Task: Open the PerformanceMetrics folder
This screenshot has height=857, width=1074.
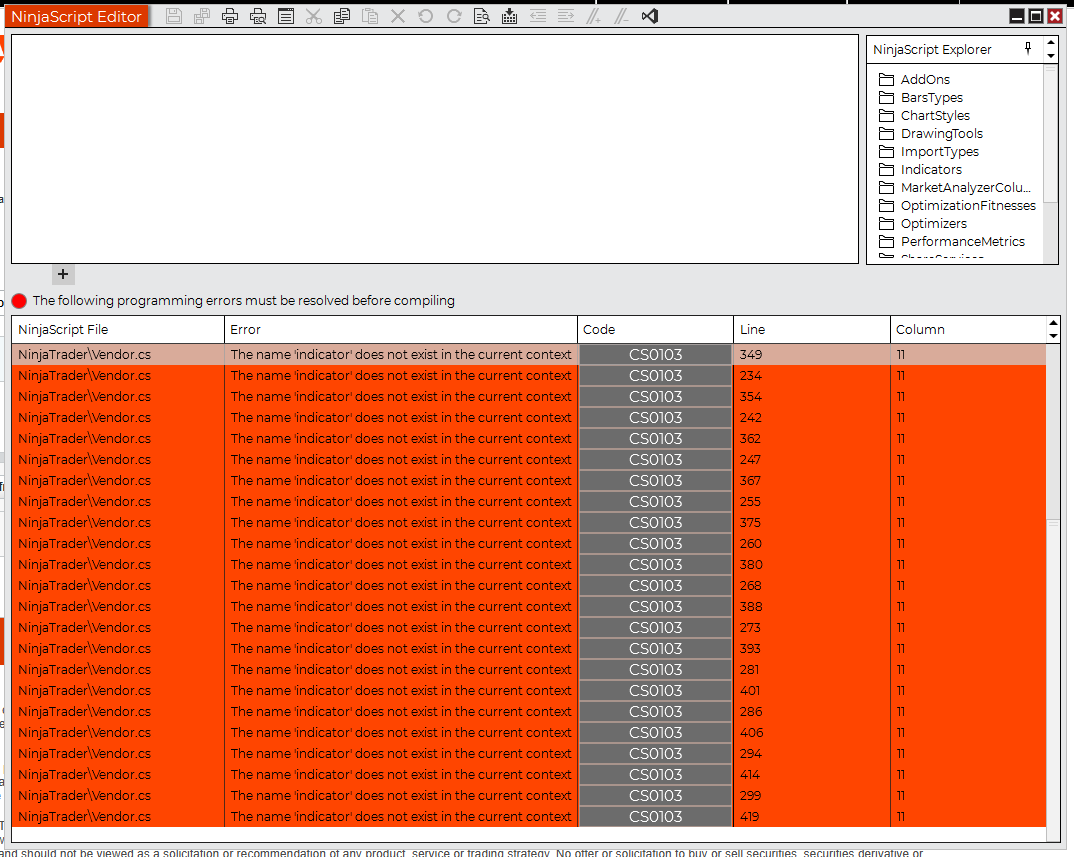Action: point(951,241)
